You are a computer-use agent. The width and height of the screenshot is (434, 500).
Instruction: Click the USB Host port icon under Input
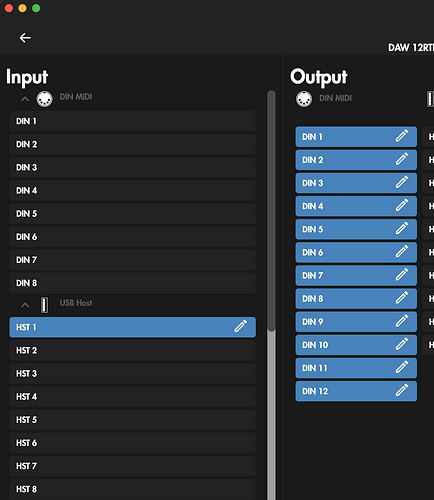(44, 305)
